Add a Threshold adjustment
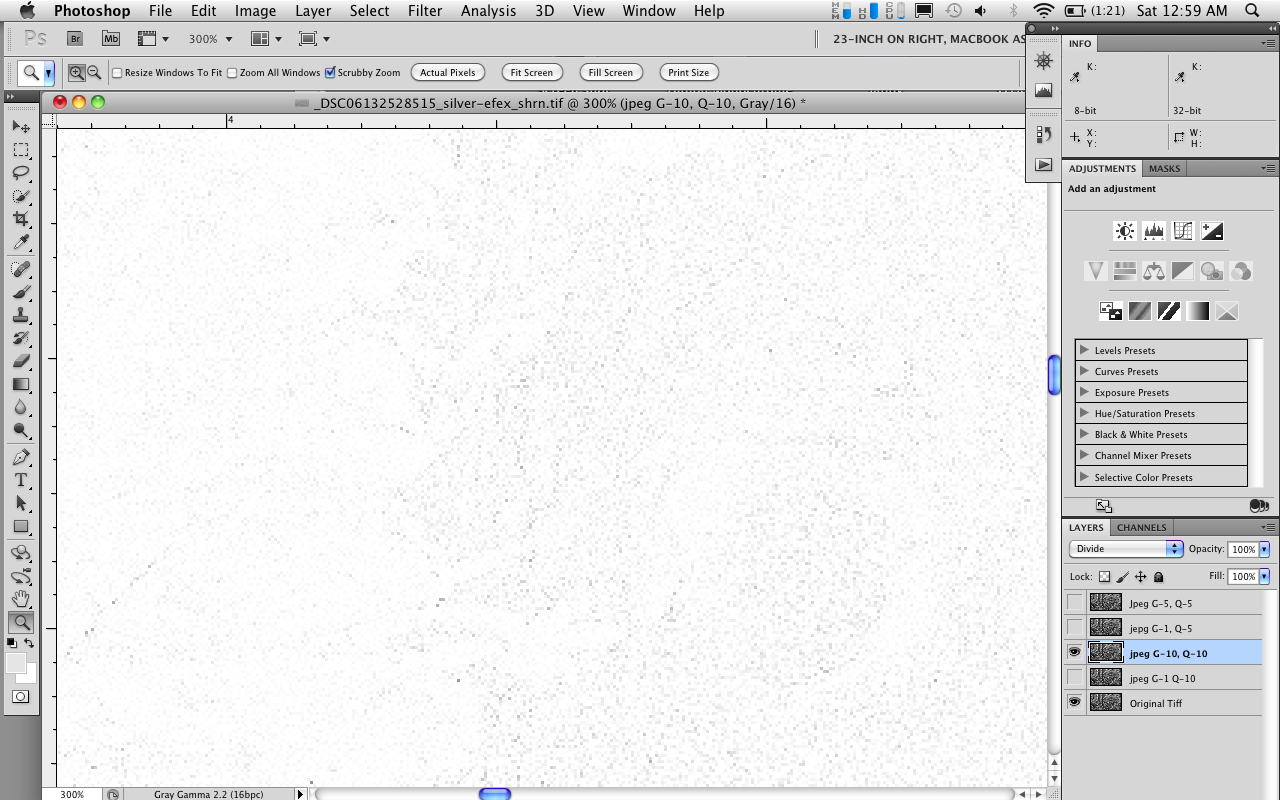 pos(1169,311)
